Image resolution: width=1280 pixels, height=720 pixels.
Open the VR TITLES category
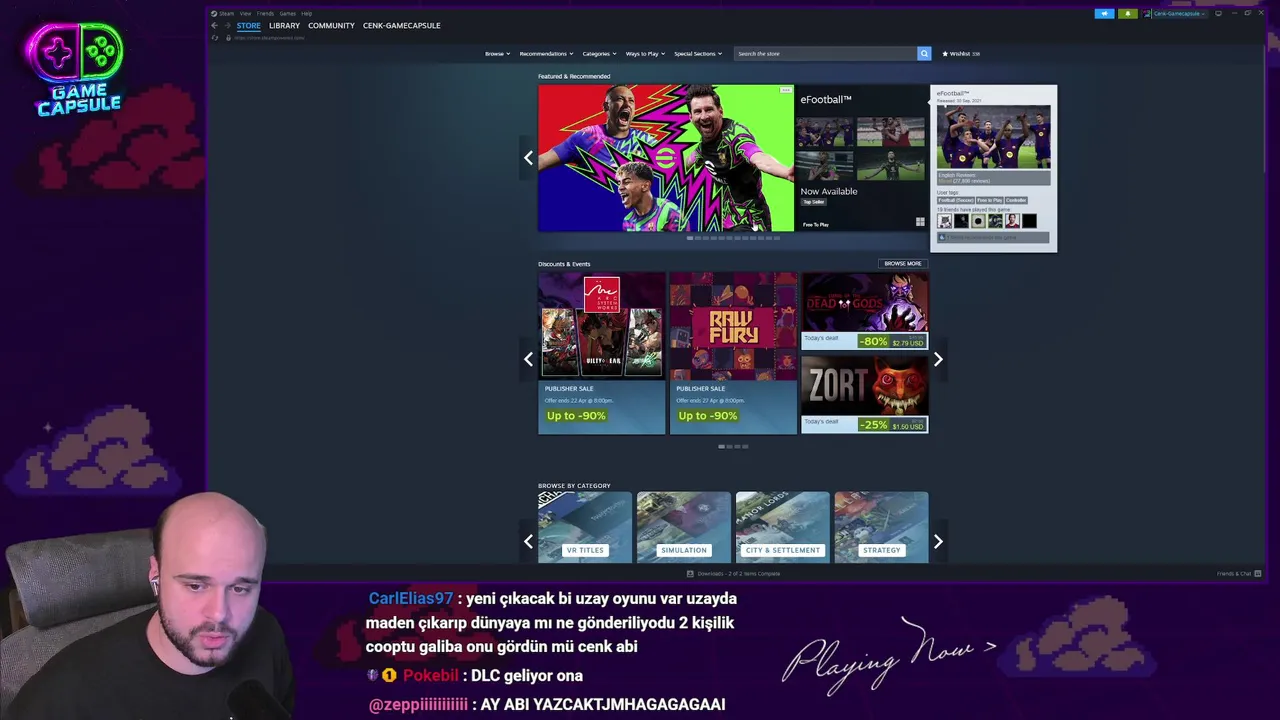click(585, 527)
